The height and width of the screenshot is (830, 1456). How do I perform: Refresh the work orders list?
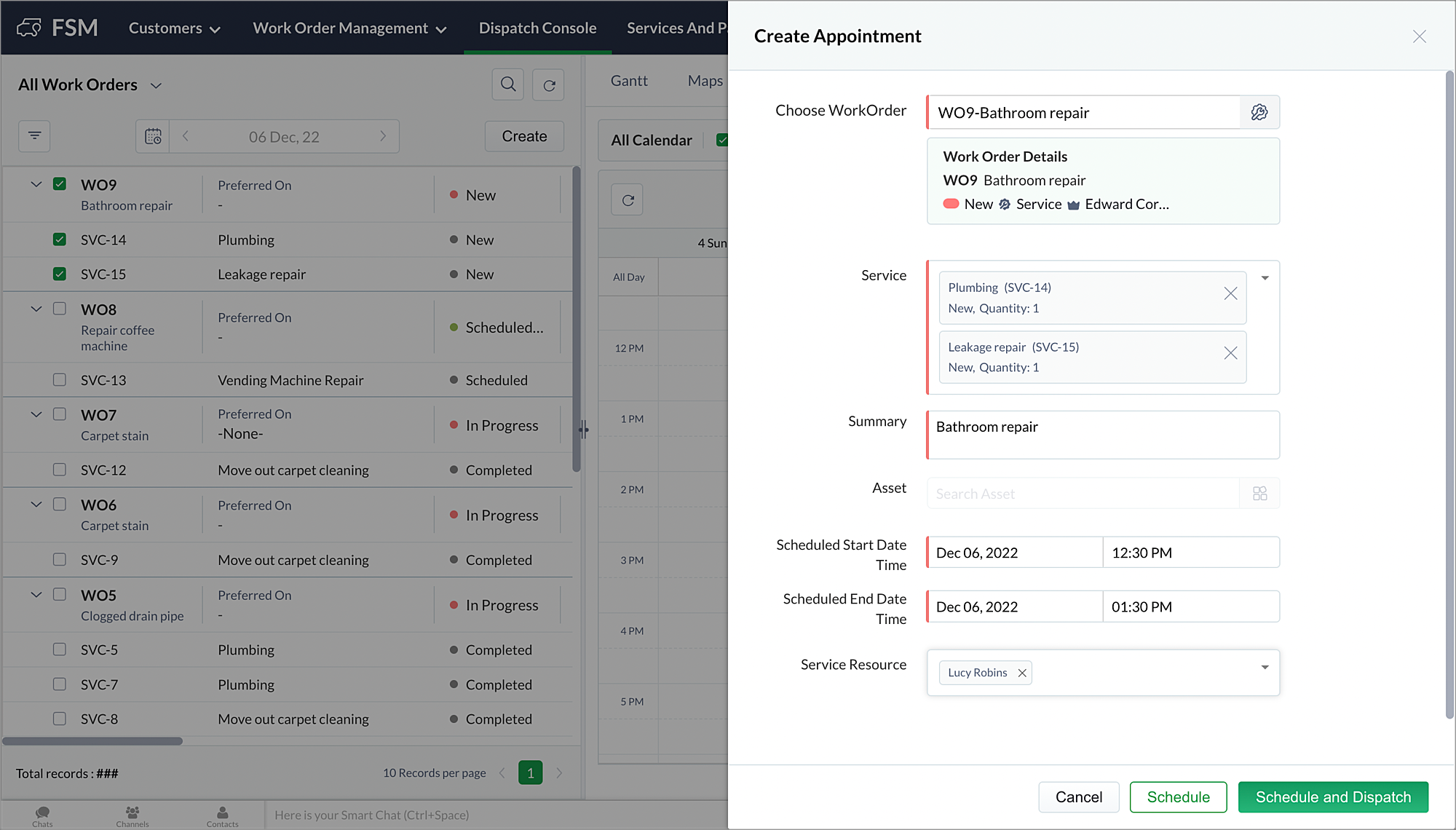[x=549, y=84]
